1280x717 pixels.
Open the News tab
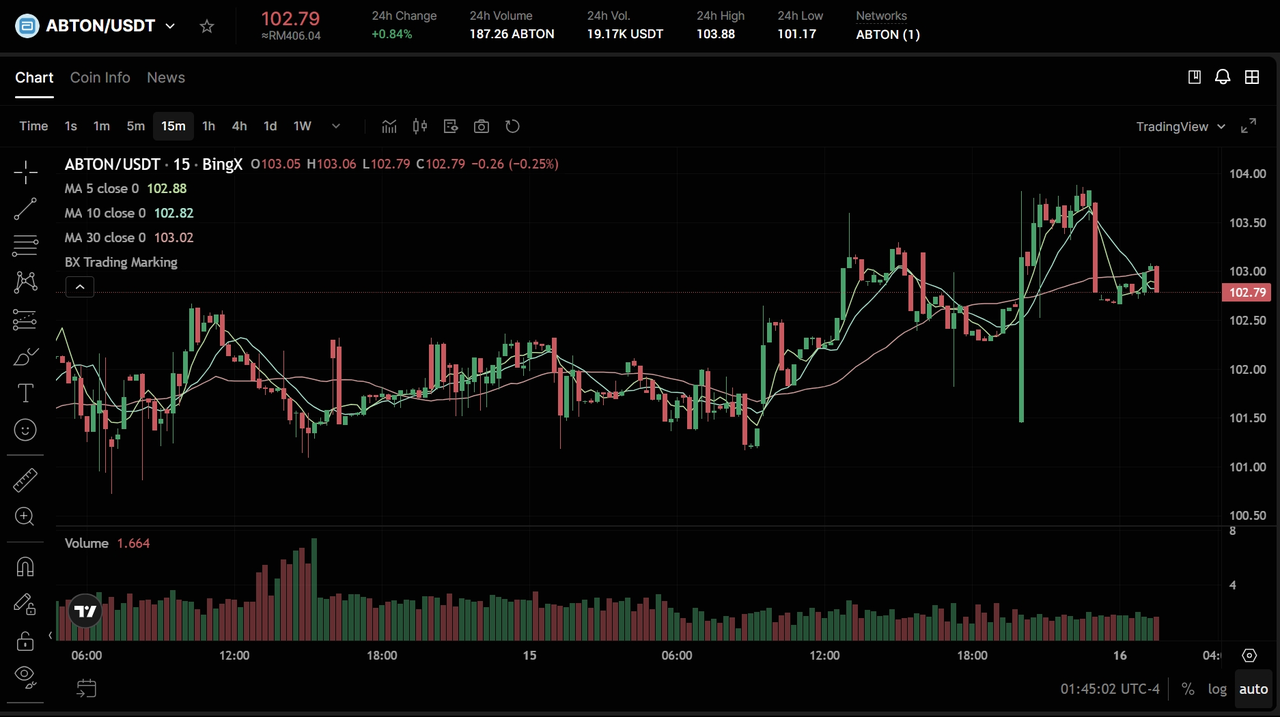(x=166, y=77)
